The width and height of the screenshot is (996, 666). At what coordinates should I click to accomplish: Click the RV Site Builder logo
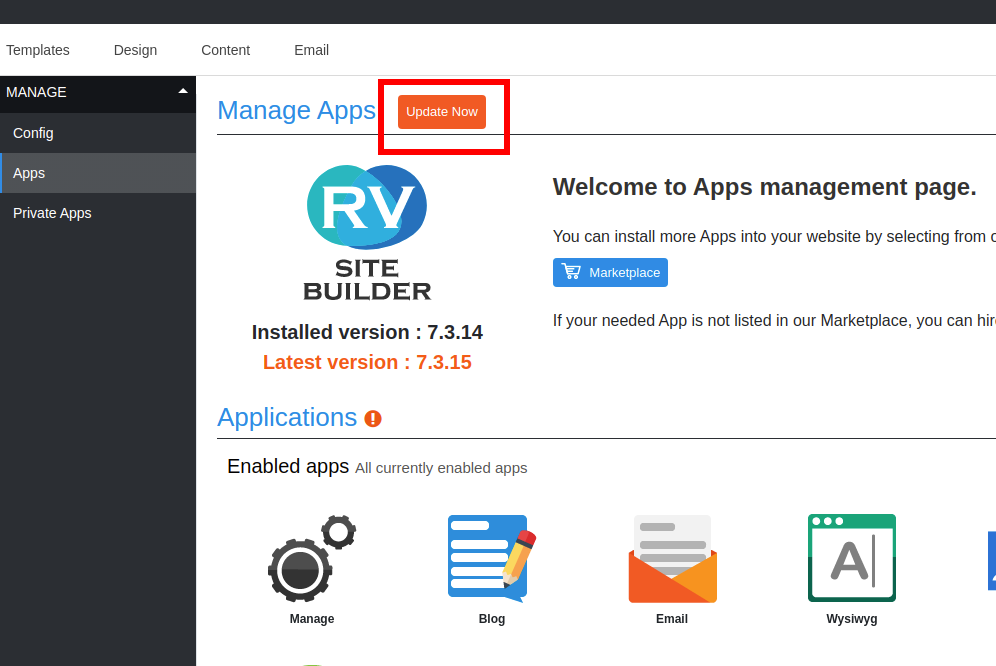coord(367,233)
